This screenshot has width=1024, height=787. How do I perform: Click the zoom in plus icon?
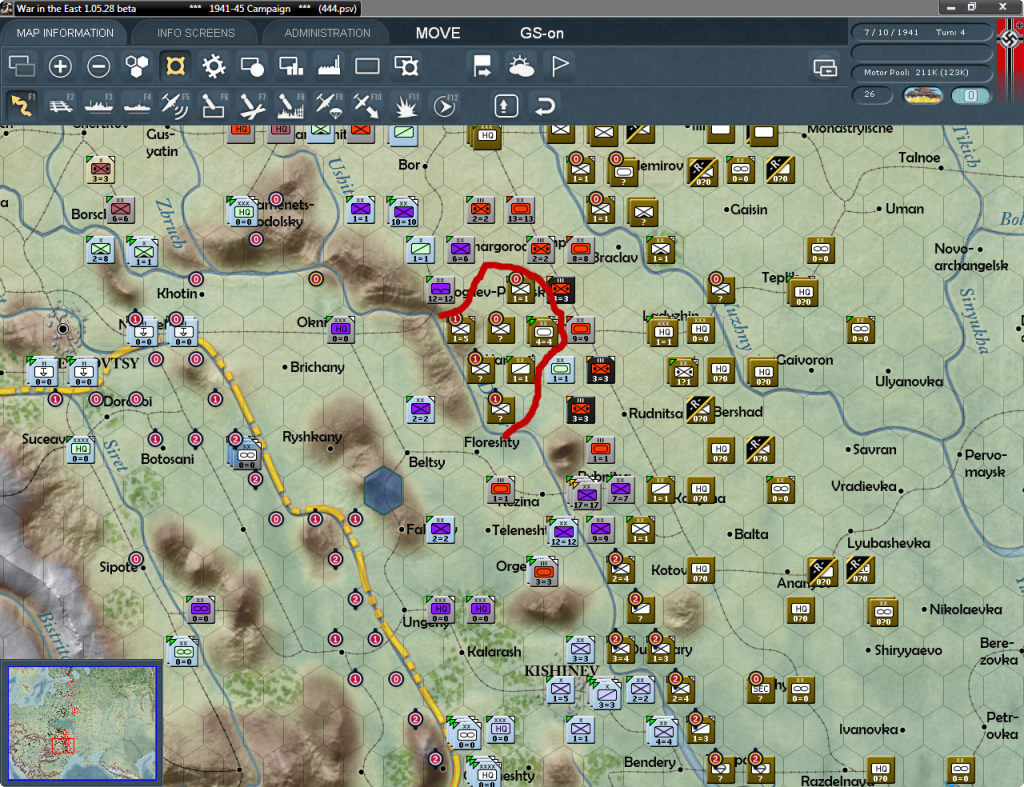click(60, 66)
